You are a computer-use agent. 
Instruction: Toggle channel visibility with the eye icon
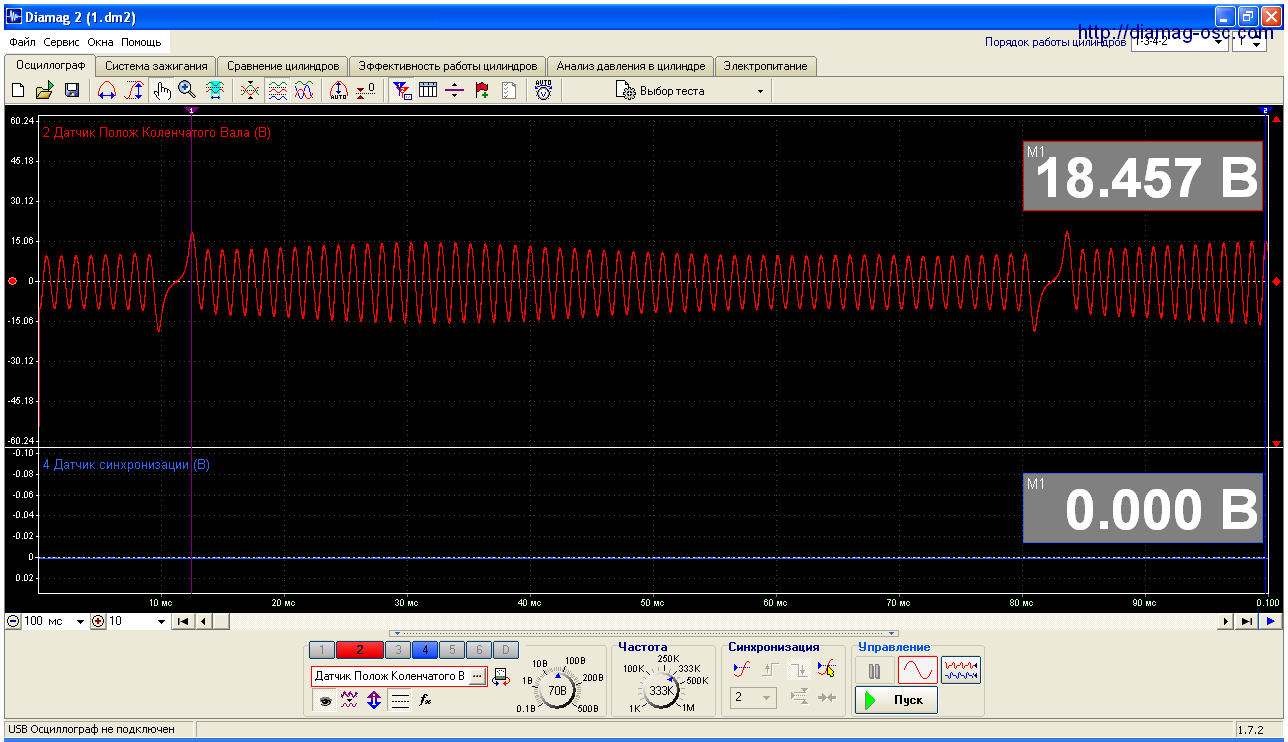coord(325,700)
